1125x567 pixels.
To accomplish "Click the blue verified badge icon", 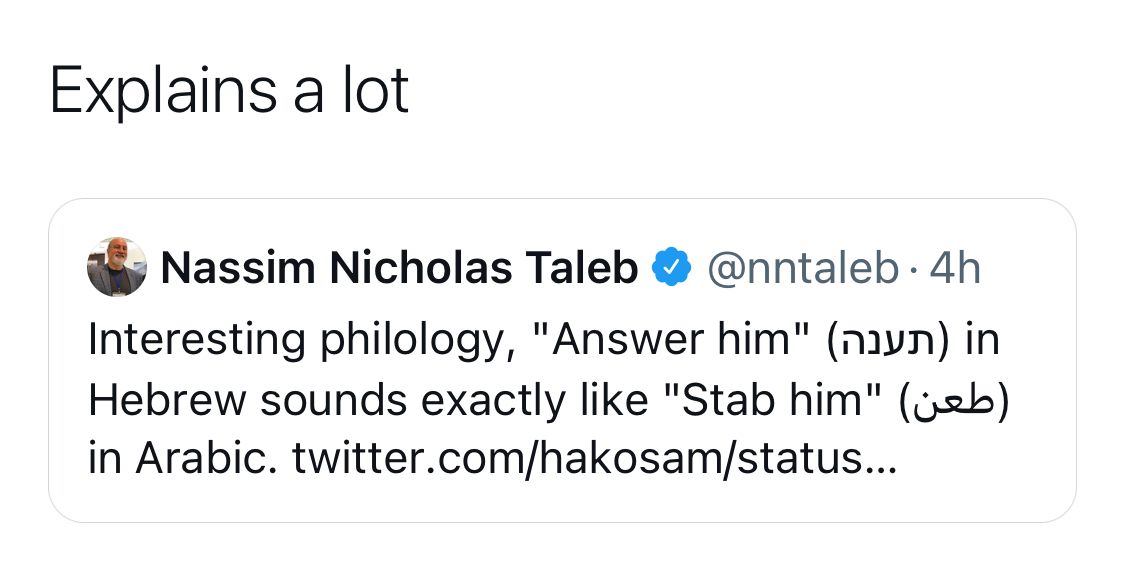I will pos(671,267).
